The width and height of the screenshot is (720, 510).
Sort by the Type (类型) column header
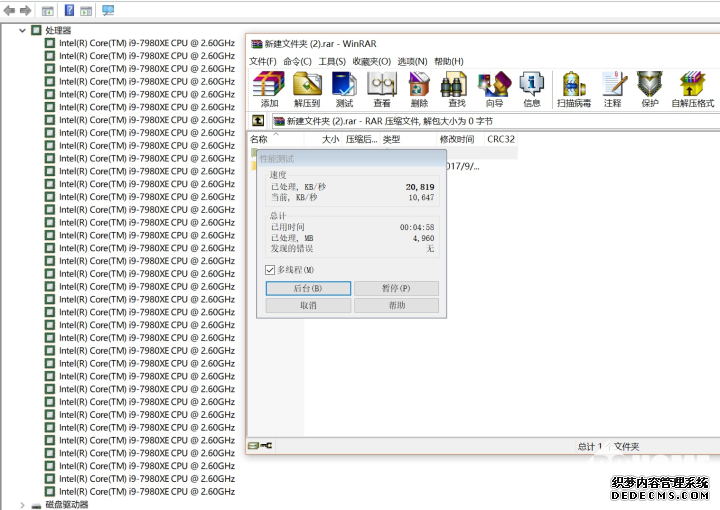point(408,139)
